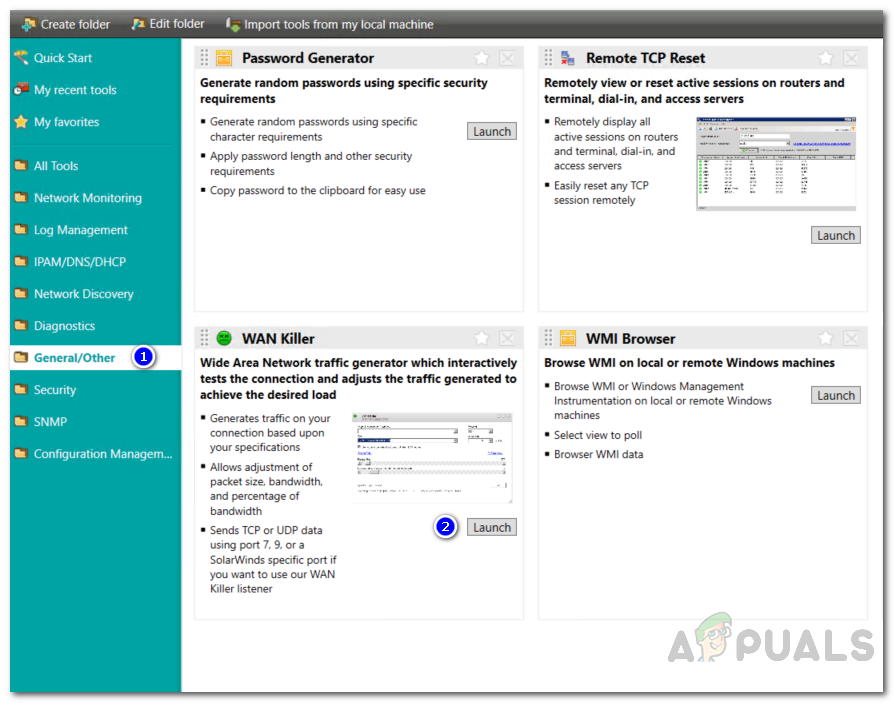Grab the Remote TCP Reset drag handle
This screenshot has height=703, width=894.
click(x=548, y=58)
